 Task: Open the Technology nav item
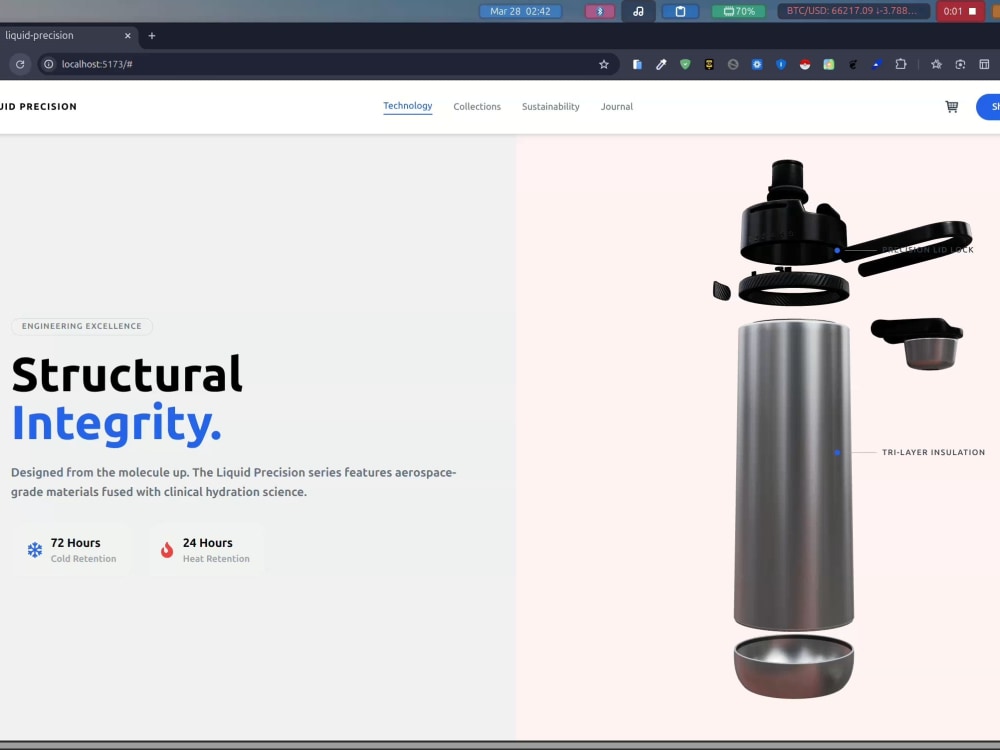click(408, 106)
